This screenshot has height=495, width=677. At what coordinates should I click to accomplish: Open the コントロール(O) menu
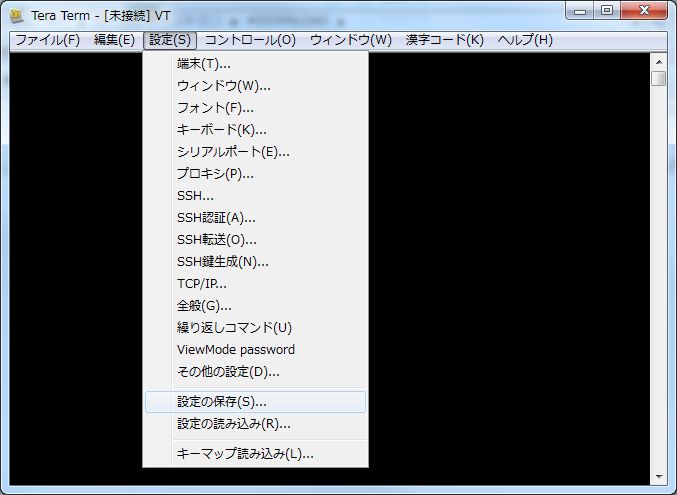point(250,40)
